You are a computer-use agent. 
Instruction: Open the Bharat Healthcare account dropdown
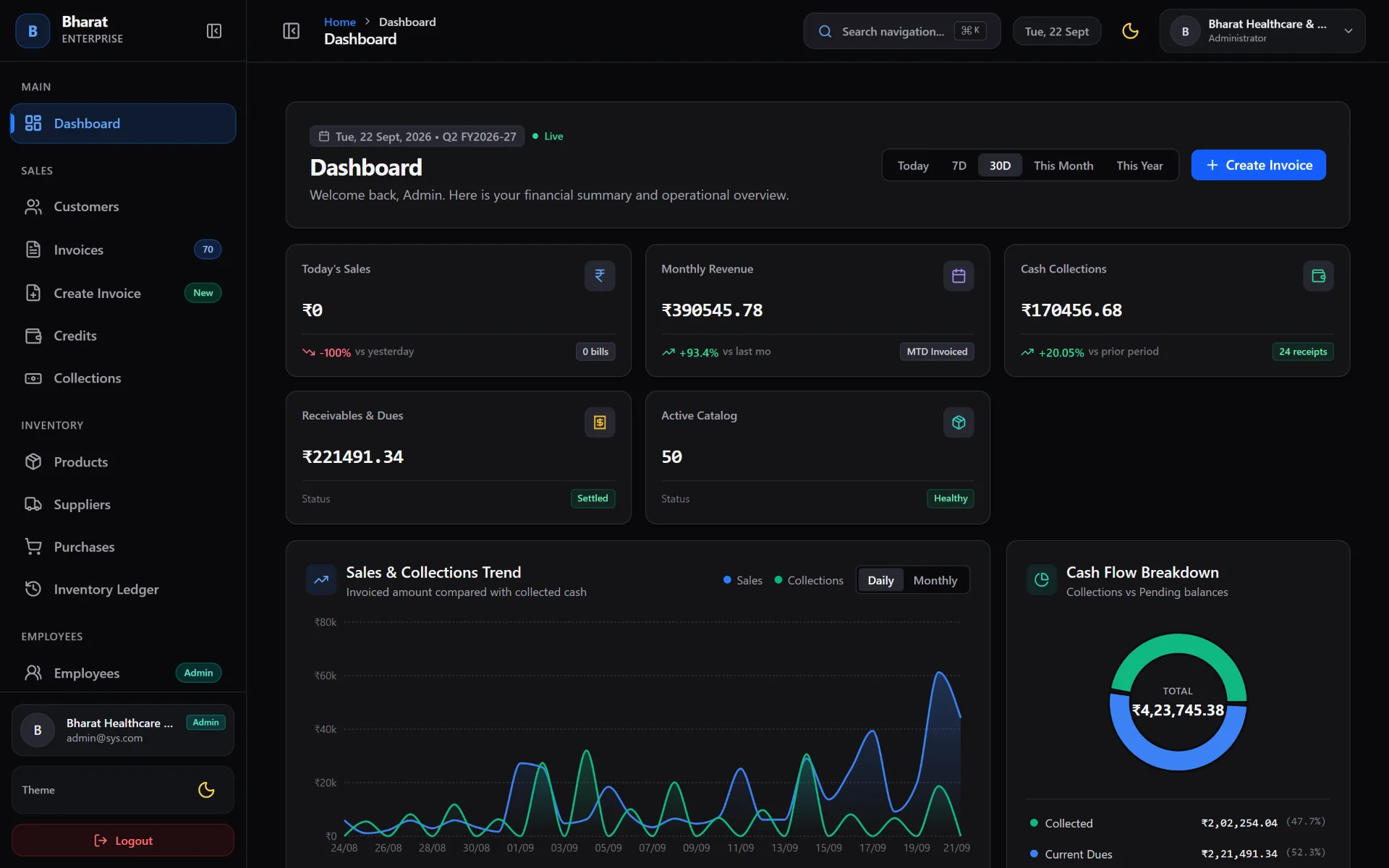tap(1262, 31)
